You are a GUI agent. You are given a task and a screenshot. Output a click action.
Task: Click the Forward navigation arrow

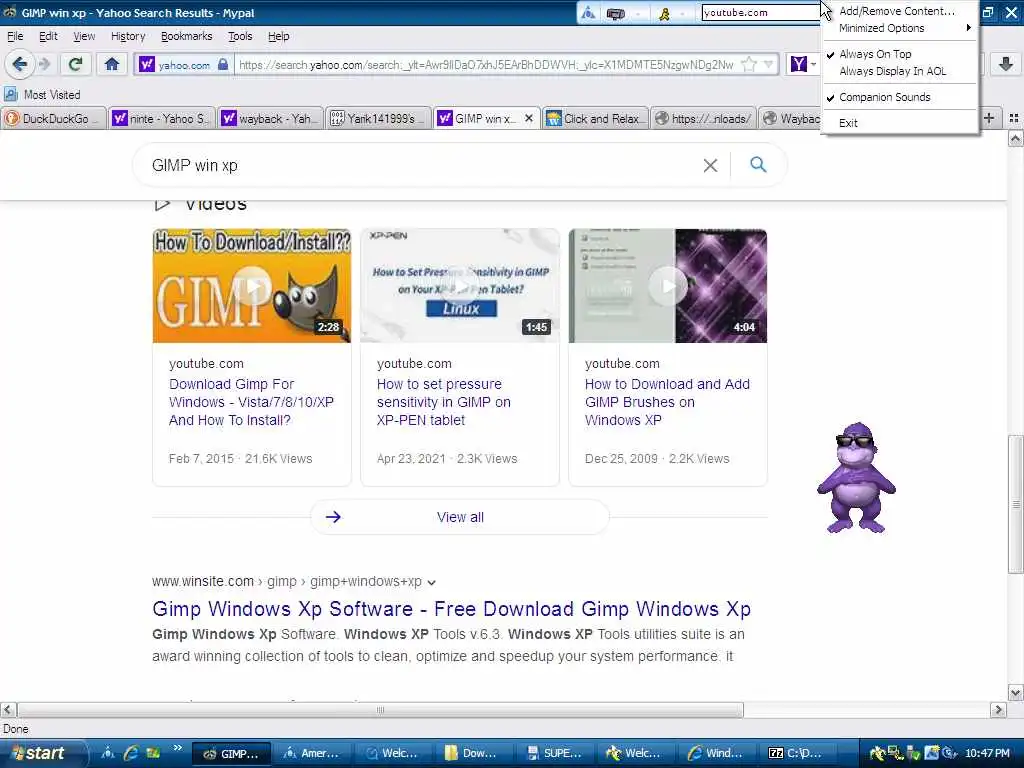click(x=44, y=64)
